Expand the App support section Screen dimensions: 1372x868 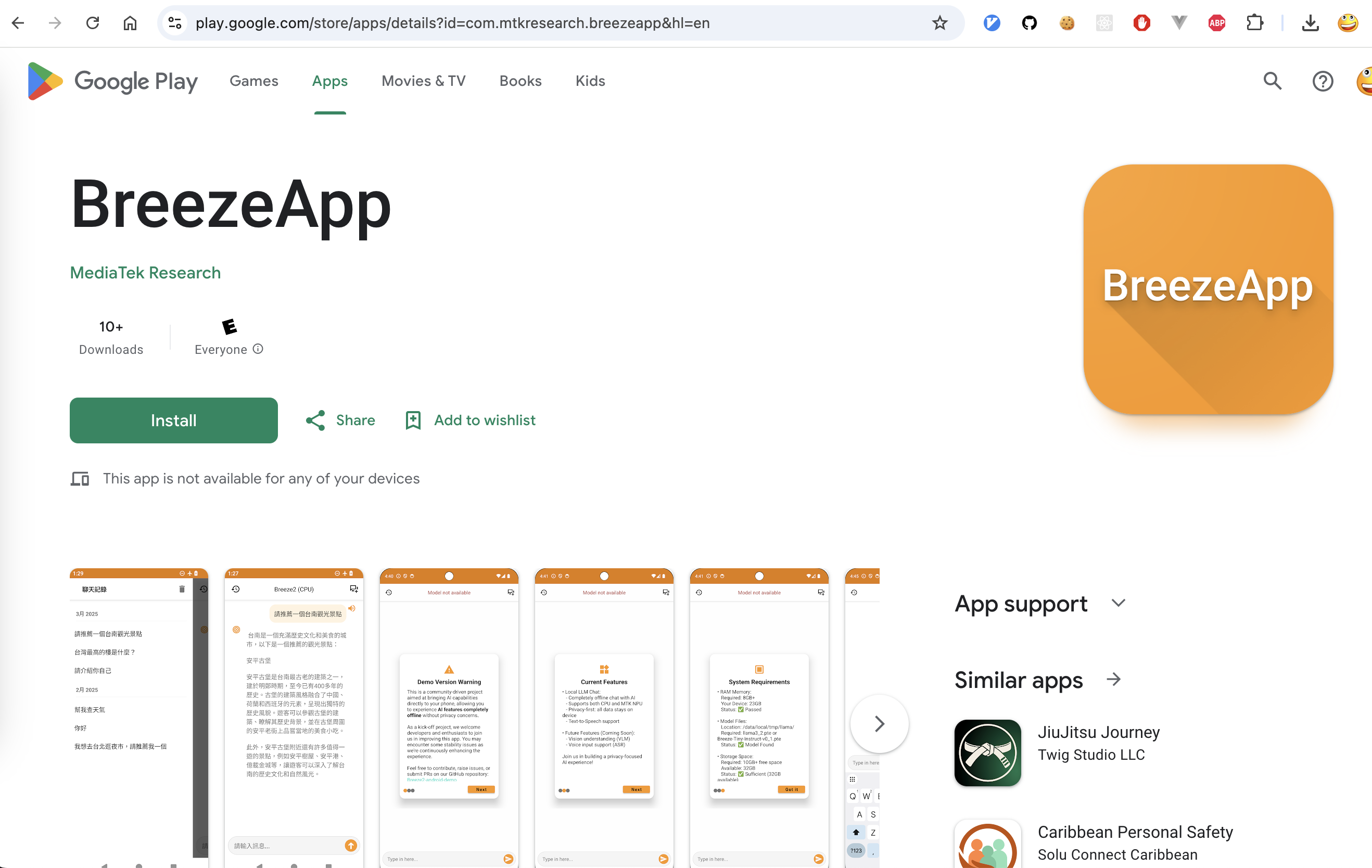coord(1118,603)
